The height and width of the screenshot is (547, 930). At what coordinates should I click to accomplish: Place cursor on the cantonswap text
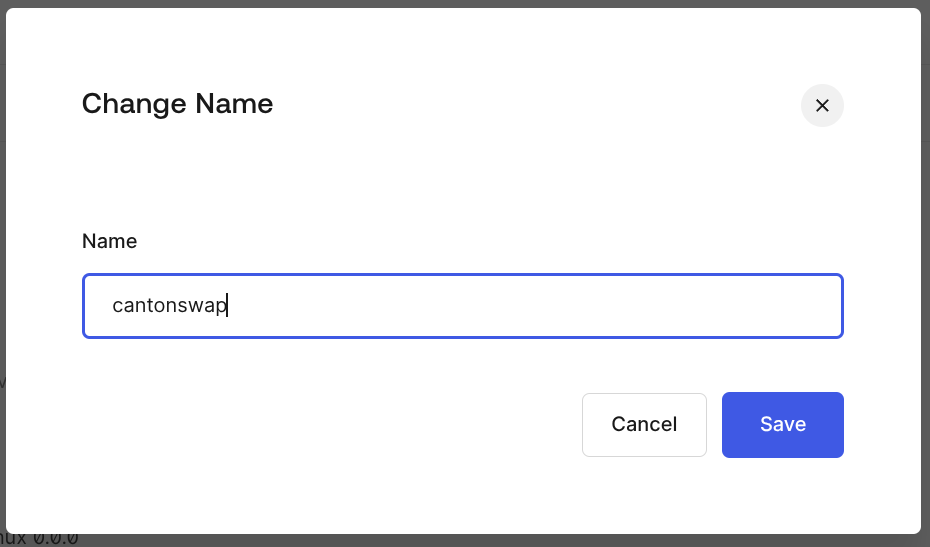(x=169, y=306)
